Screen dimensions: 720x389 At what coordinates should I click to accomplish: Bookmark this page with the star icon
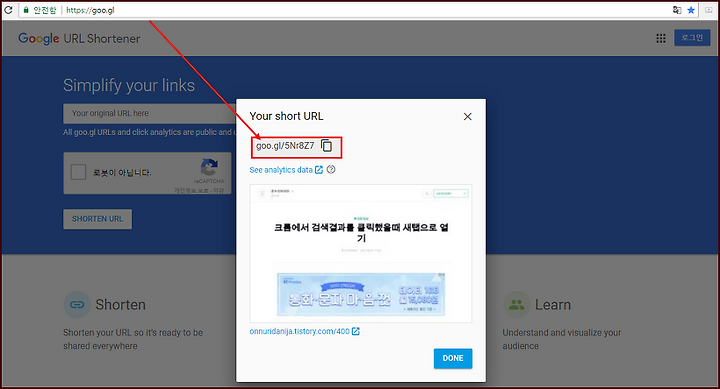coord(691,10)
